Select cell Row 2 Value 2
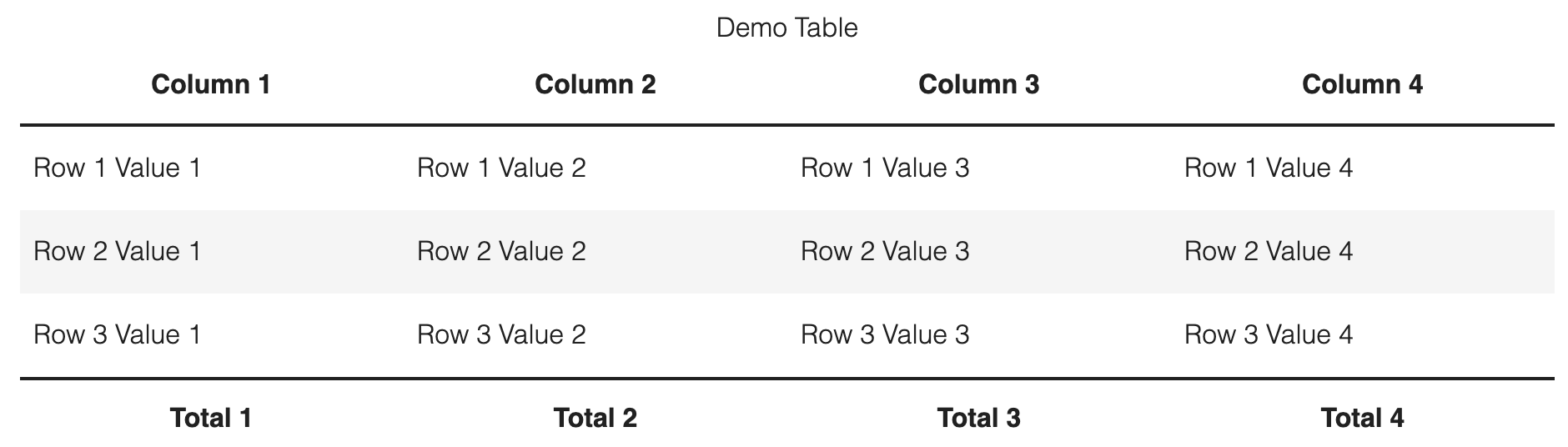This screenshot has height=447, width=1568. [501, 252]
